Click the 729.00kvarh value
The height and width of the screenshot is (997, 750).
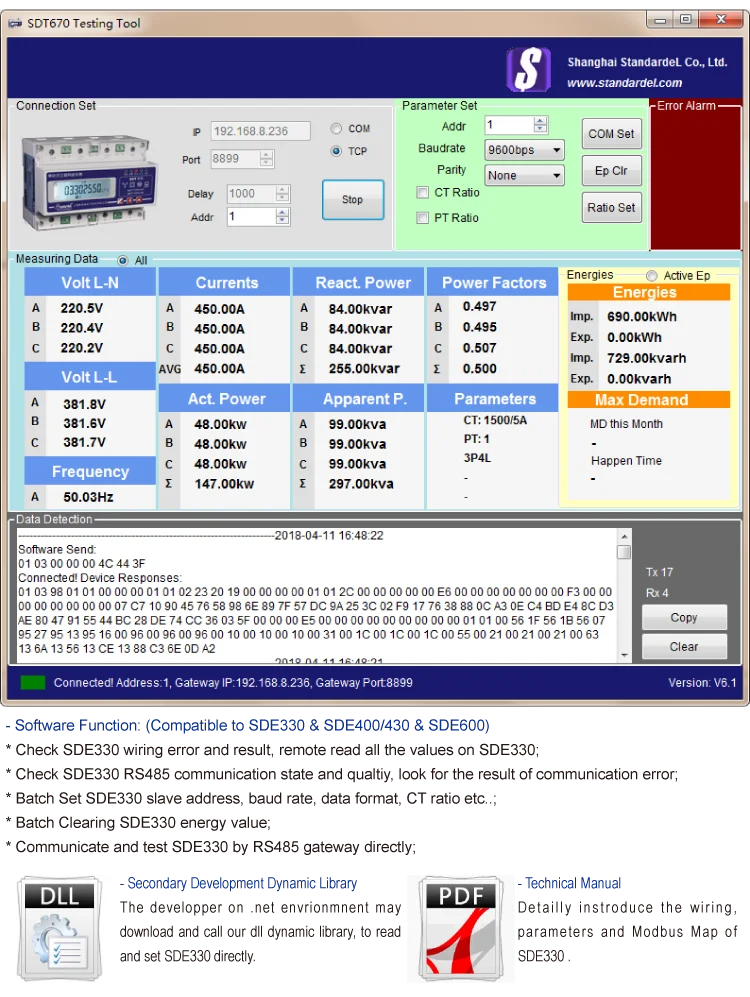(x=646, y=358)
